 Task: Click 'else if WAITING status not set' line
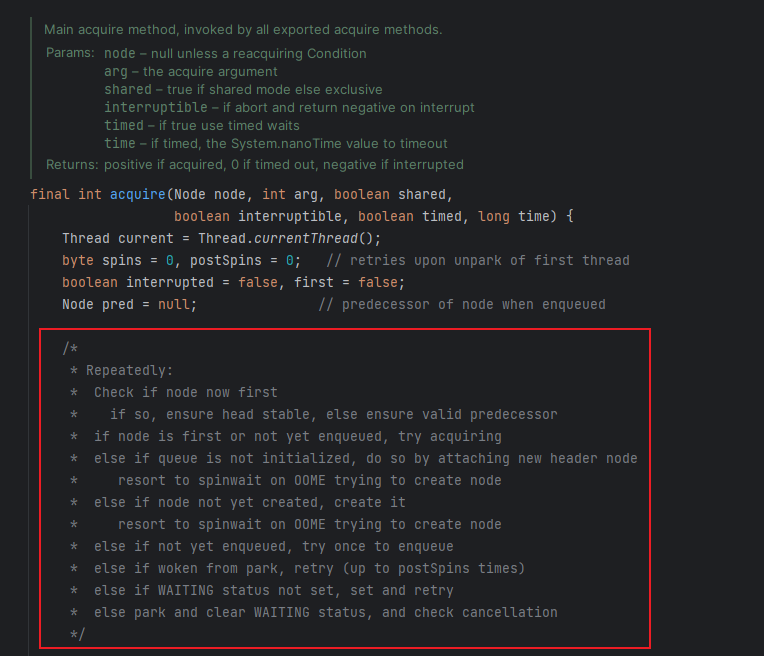coord(273,590)
